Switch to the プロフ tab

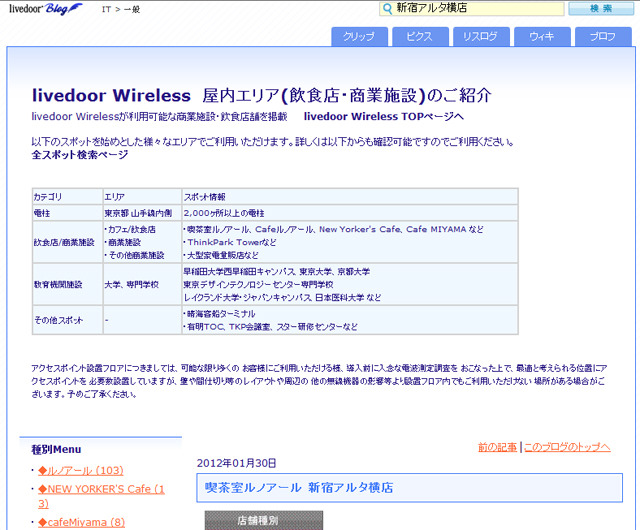(x=603, y=37)
